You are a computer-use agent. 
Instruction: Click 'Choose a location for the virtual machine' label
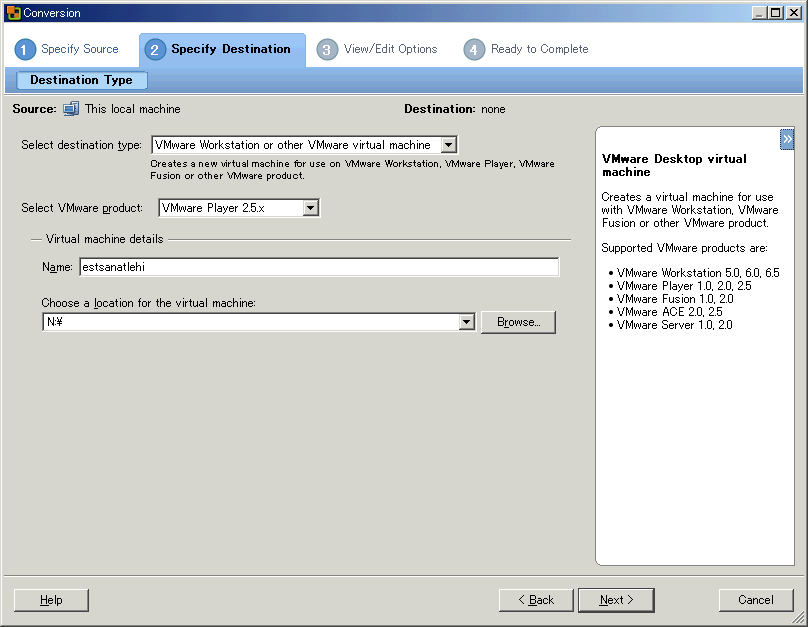click(148, 302)
